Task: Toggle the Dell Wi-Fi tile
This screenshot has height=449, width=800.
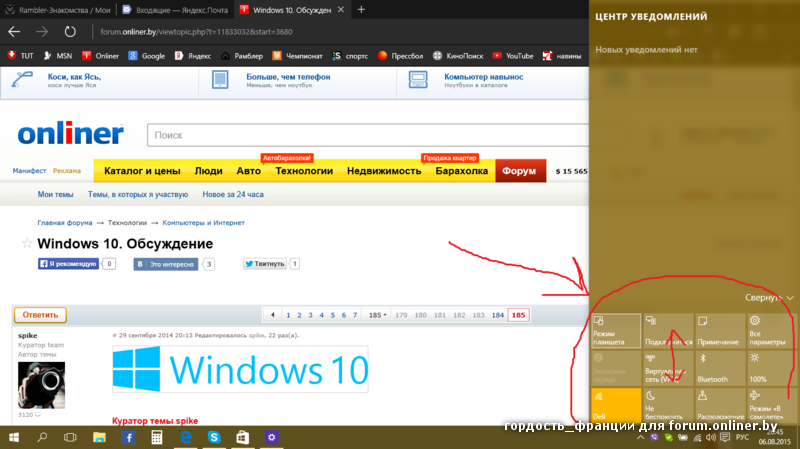Action: [x=616, y=406]
